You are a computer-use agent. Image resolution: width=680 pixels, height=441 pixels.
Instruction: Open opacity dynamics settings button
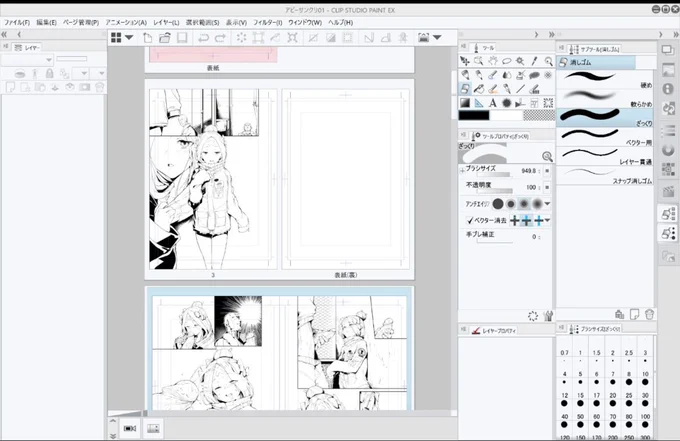(547, 187)
